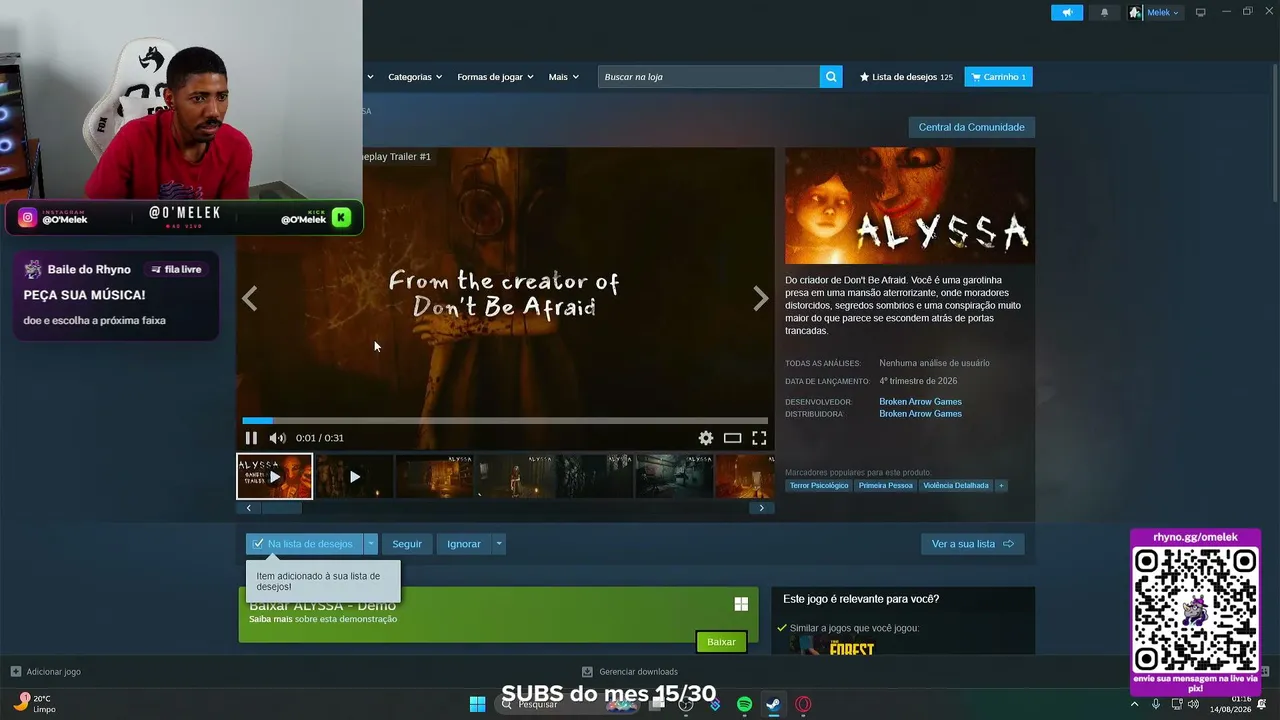Viewport: 1280px width, 720px height.
Task: Open the notifications bell
Action: 1105,13
